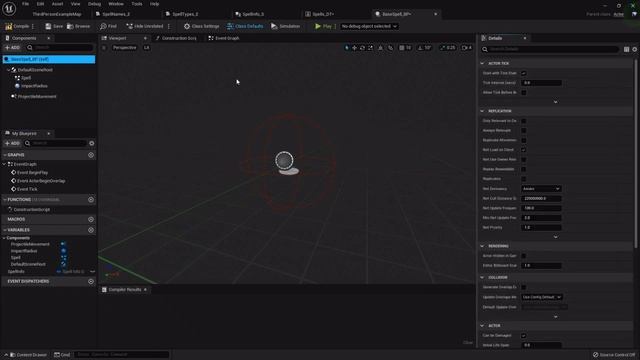640x360 pixels.
Task: Open Class Settings
Action: click(201, 26)
